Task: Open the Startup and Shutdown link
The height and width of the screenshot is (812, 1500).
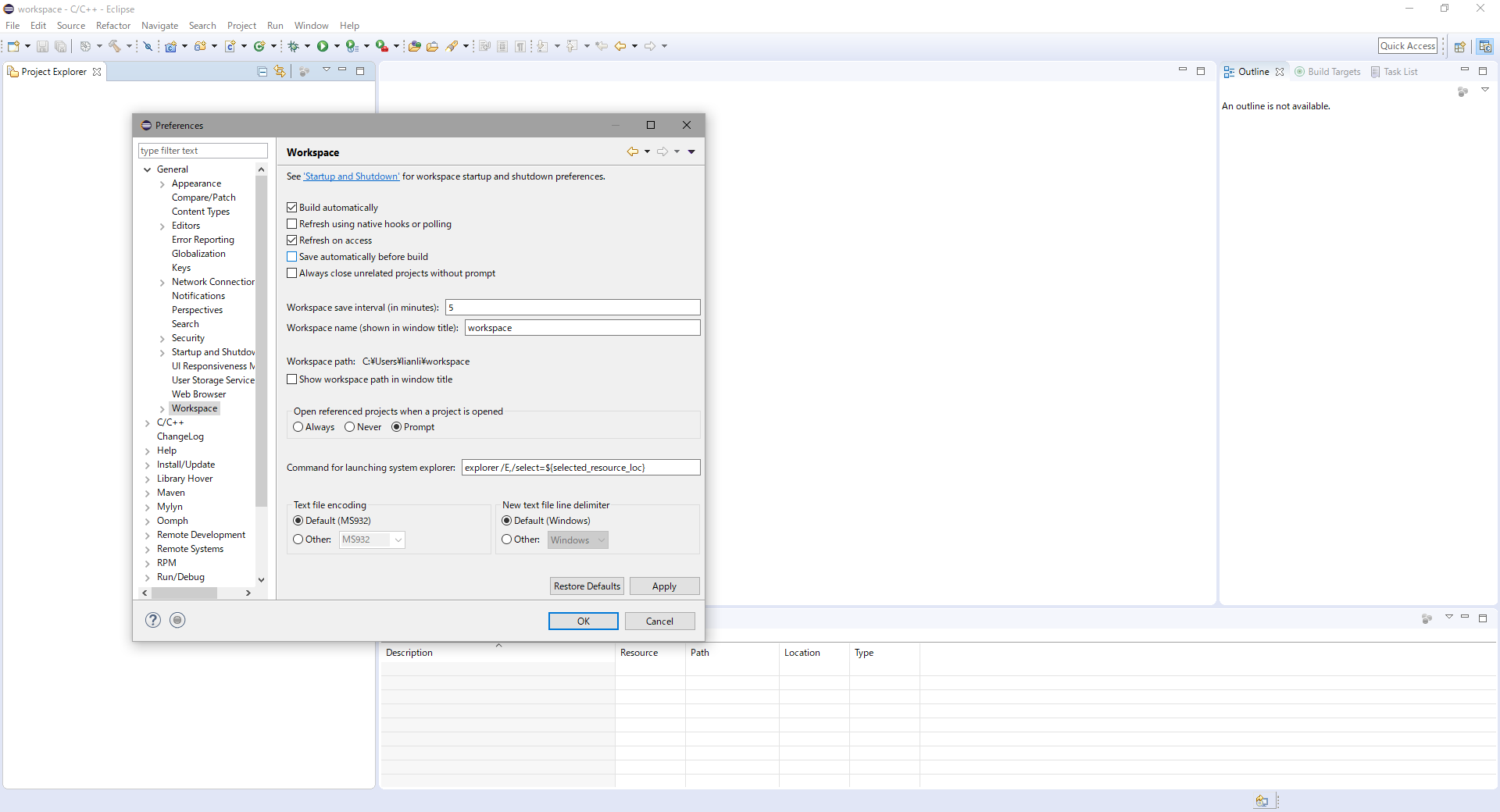Action: point(352,176)
